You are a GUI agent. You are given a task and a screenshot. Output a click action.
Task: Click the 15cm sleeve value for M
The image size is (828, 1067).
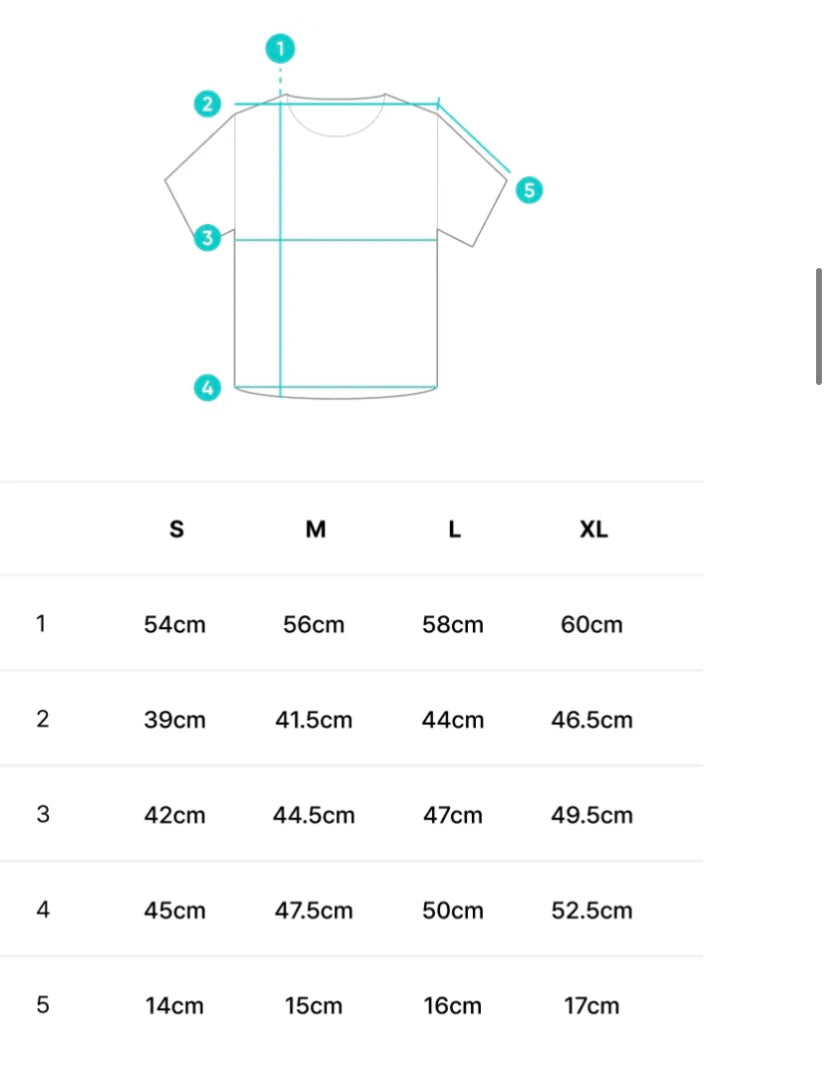[314, 1006]
